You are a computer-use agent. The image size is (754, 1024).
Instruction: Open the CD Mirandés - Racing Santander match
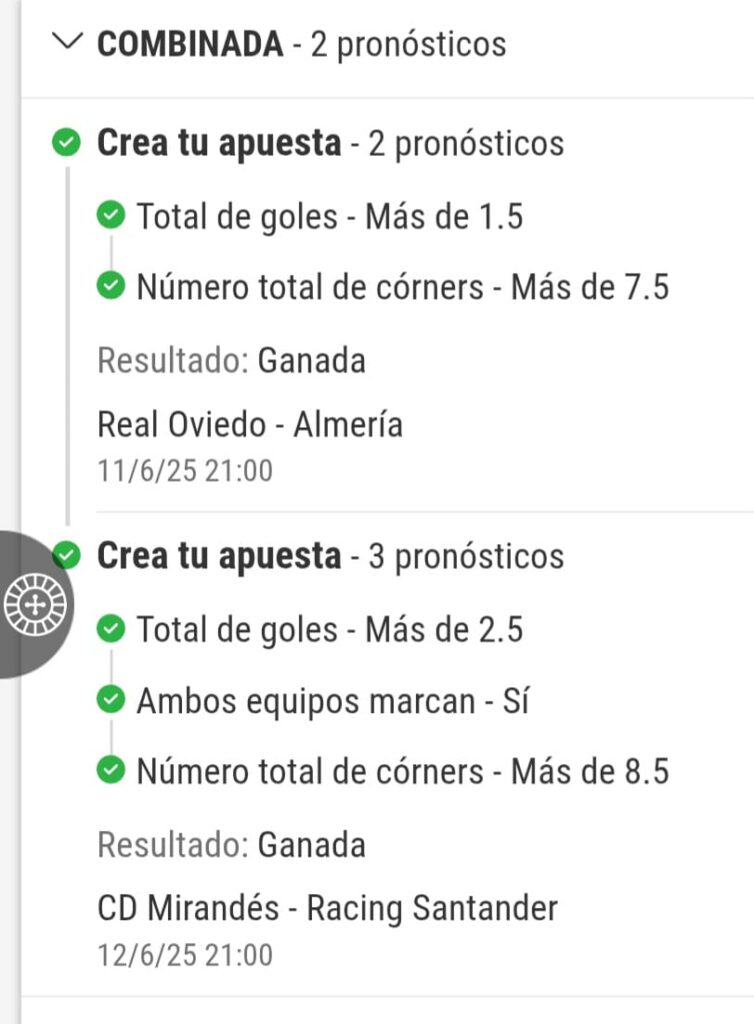click(328, 908)
